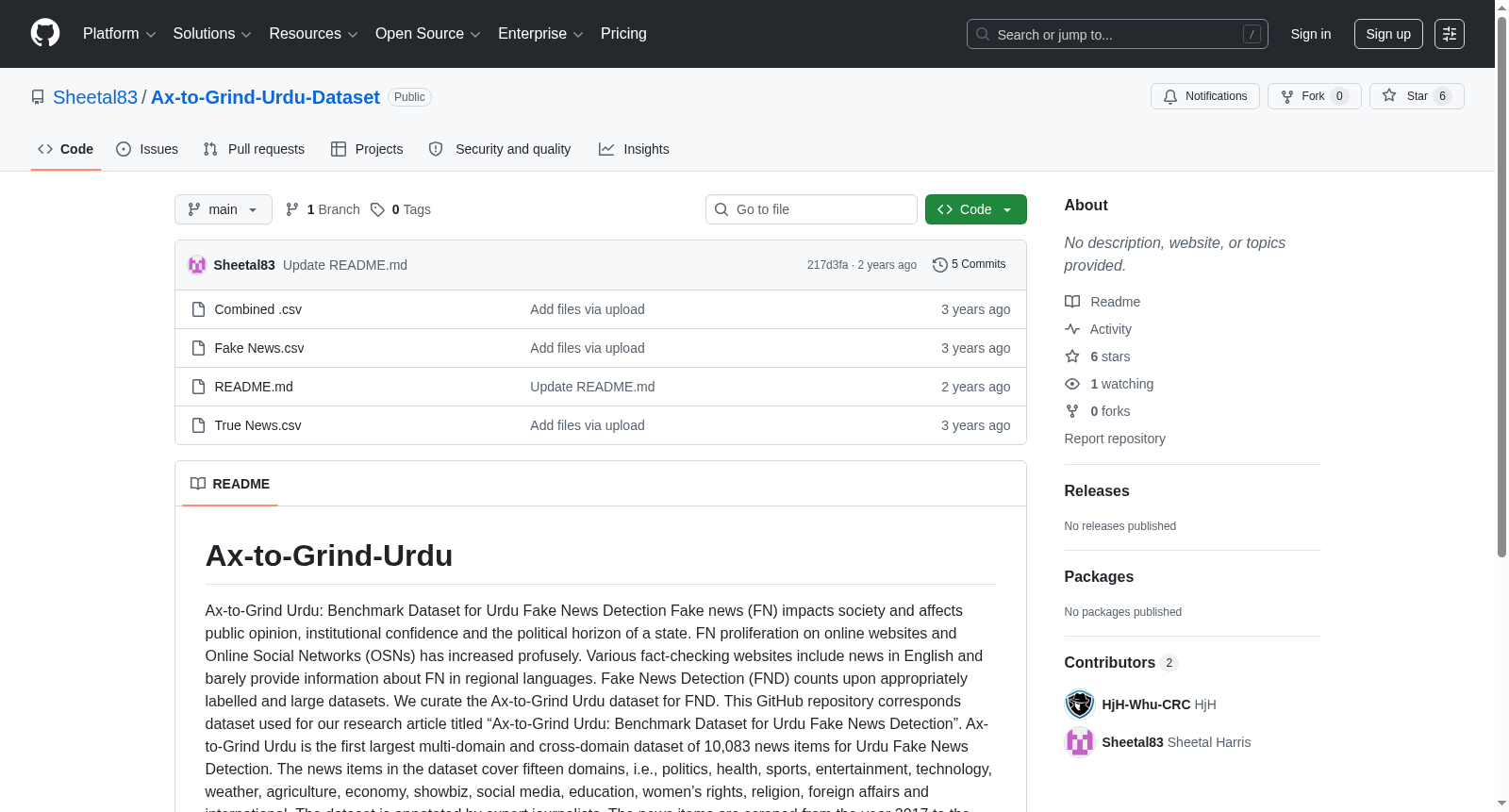Open the green Code dropdown button
The image size is (1509, 812).
(x=975, y=209)
